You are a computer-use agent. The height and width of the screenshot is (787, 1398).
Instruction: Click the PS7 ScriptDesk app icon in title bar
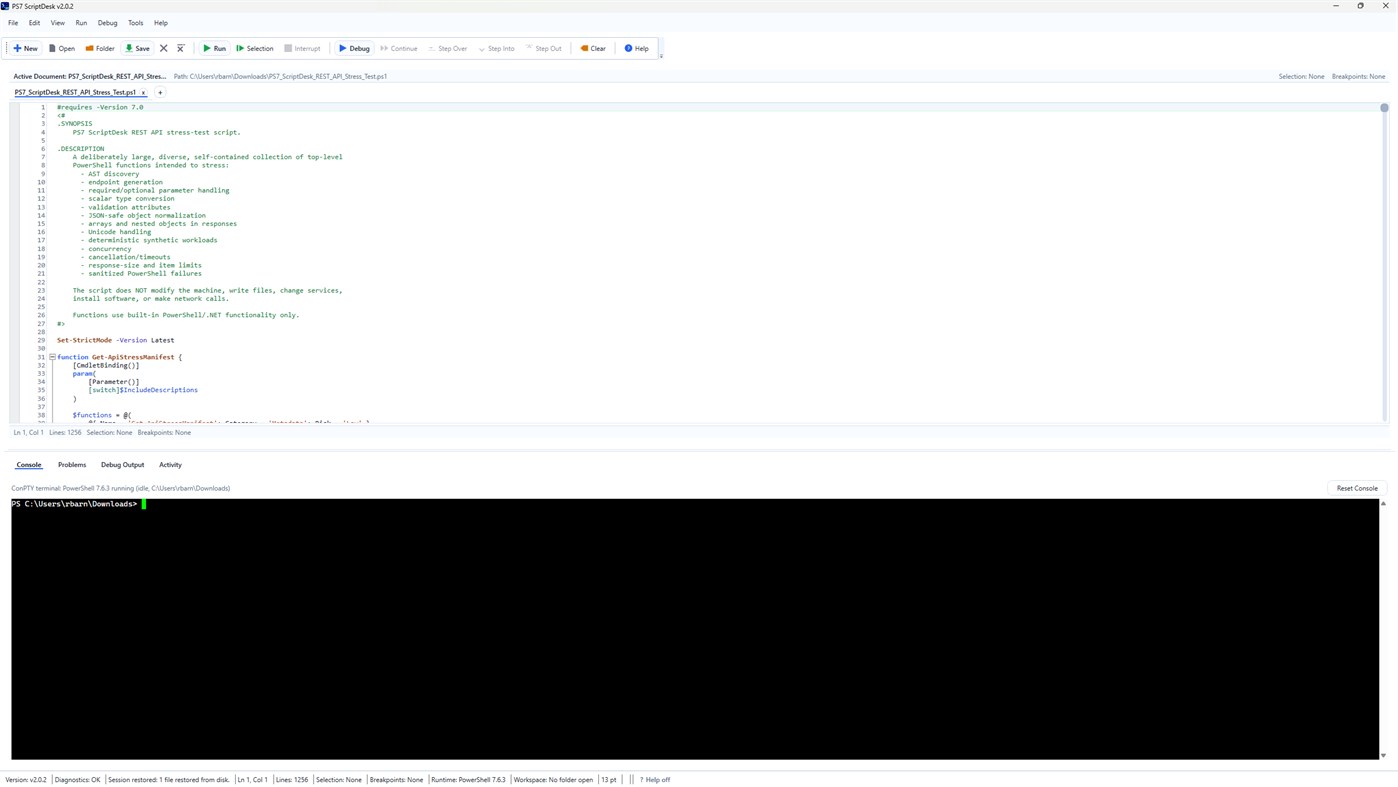(x=5, y=6)
